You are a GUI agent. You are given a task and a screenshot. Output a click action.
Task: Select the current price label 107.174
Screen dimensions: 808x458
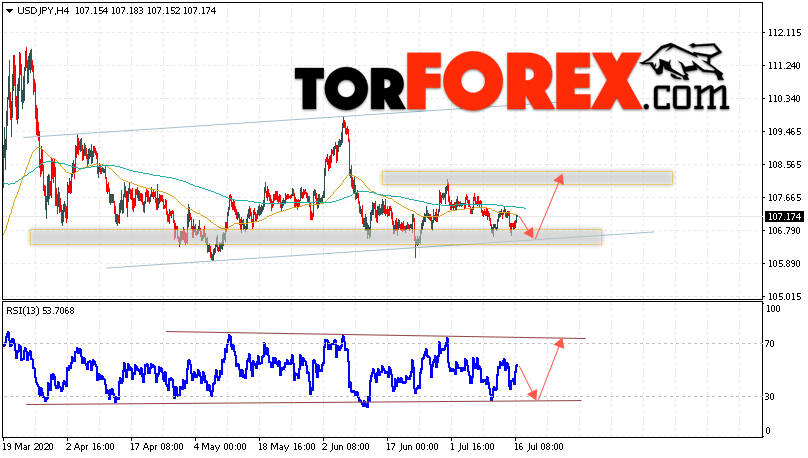coord(784,216)
